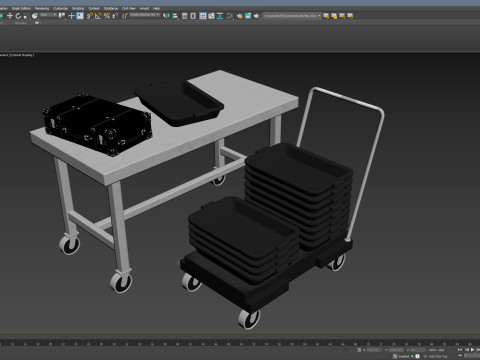Open the Create Selection Set dropdown

click(x=144, y=15)
